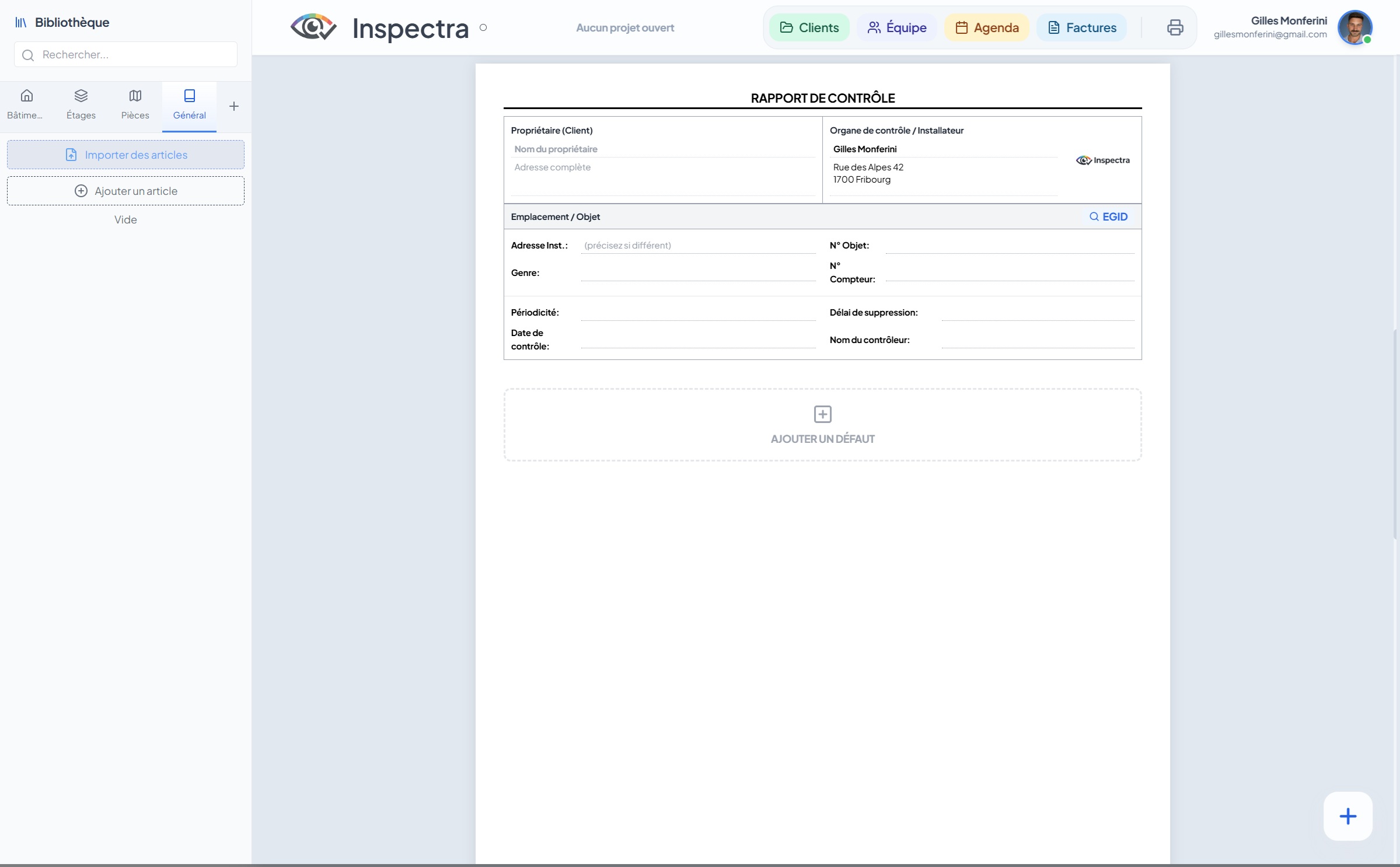The width and height of the screenshot is (1400, 867).
Task: Open the Équipe section
Action: pyautogui.click(x=897, y=27)
